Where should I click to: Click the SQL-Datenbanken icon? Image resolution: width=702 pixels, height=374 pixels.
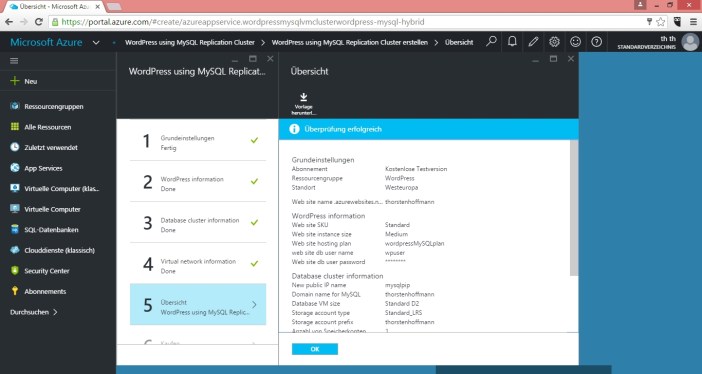point(15,229)
